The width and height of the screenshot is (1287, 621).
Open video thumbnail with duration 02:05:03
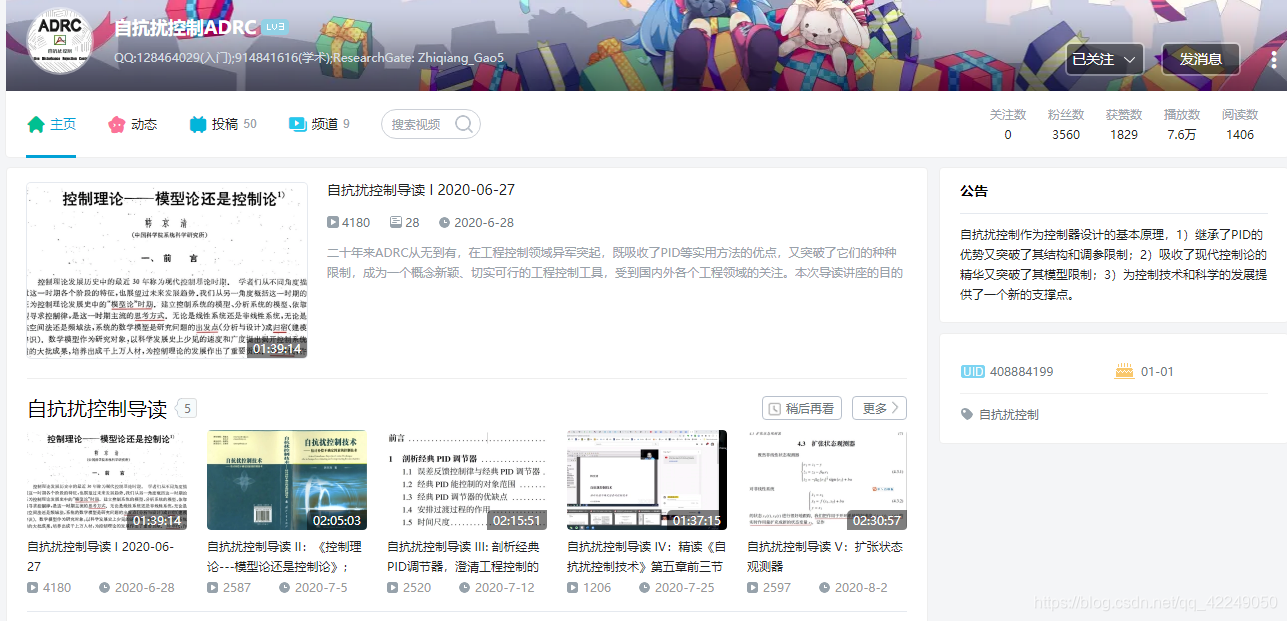287,480
